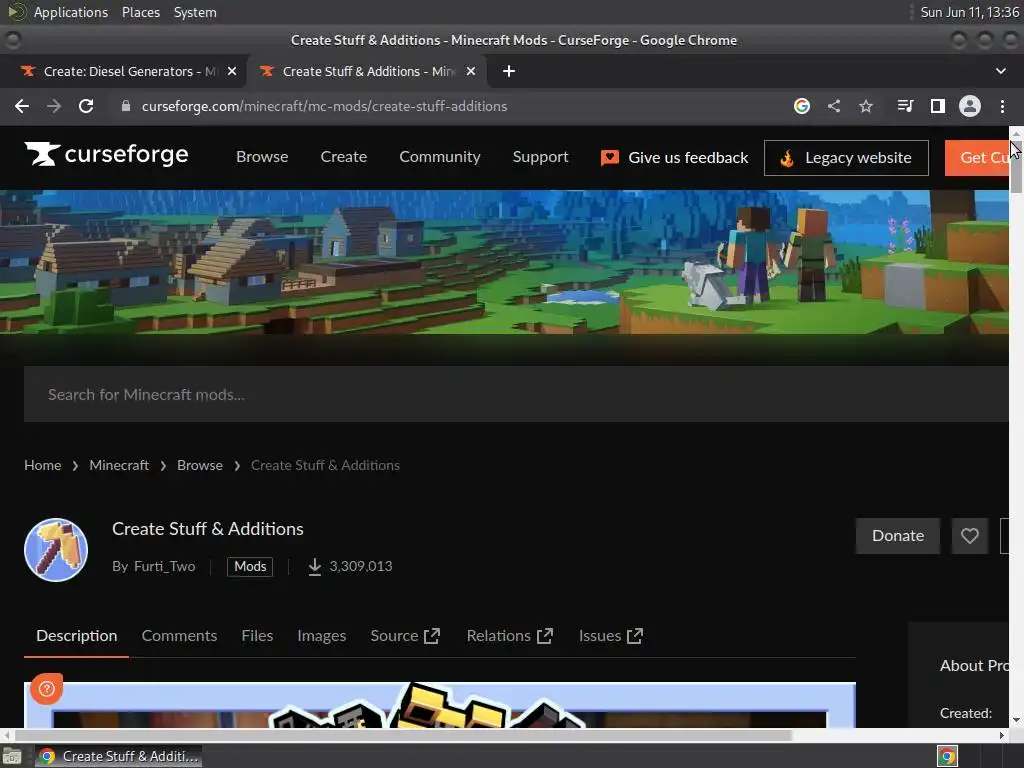Go back with the browser back arrow
The width and height of the screenshot is (1024, 768).
22,106
